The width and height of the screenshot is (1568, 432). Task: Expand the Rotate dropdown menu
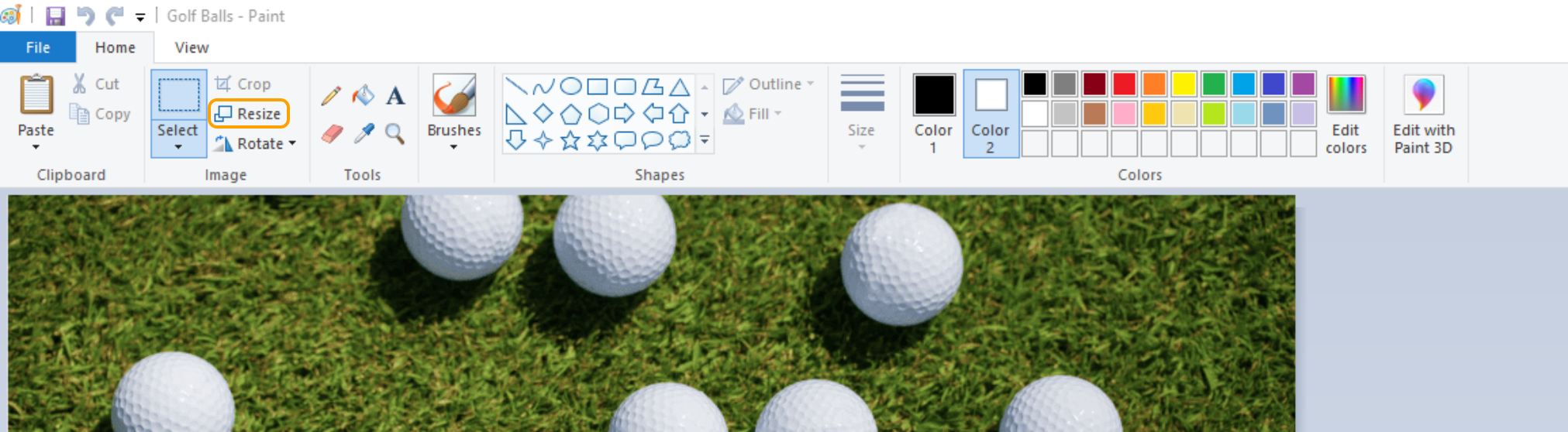tap(292, 143)
